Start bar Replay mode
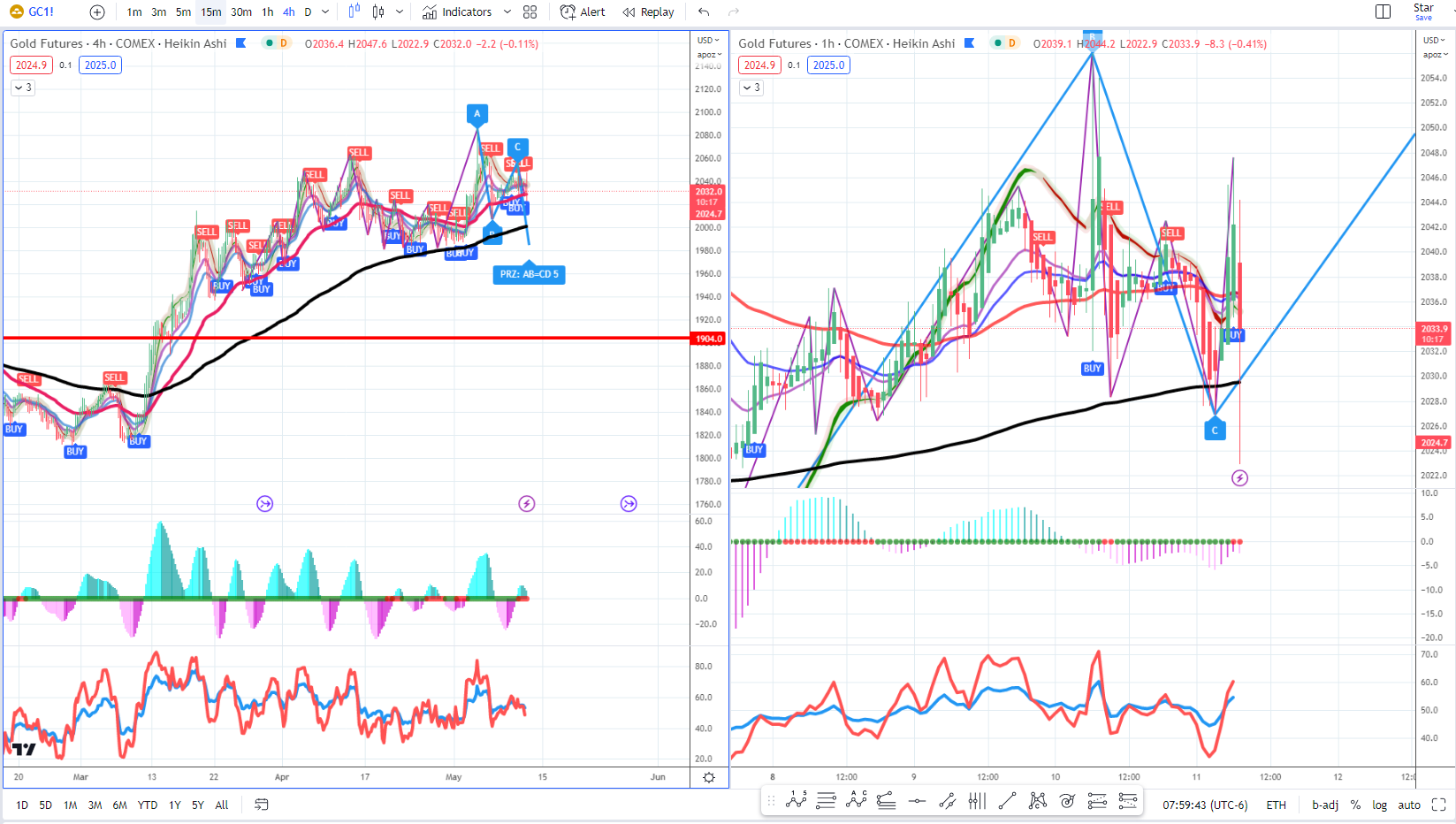The height and width of the screenshot is (824, 1456). (x=648, y=12)
